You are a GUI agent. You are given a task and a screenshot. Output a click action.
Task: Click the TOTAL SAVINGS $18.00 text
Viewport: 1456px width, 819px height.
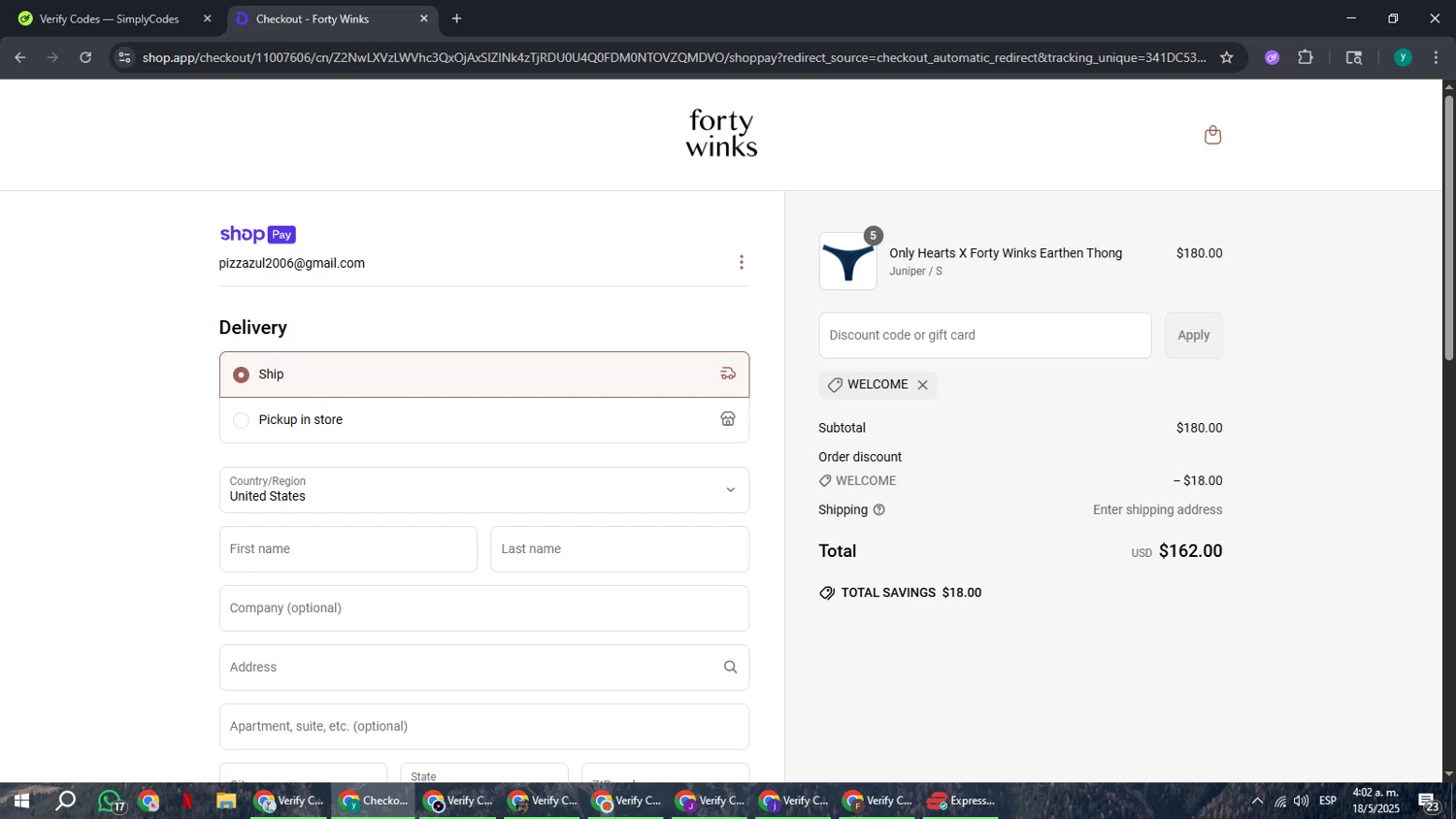click(910, 593)
